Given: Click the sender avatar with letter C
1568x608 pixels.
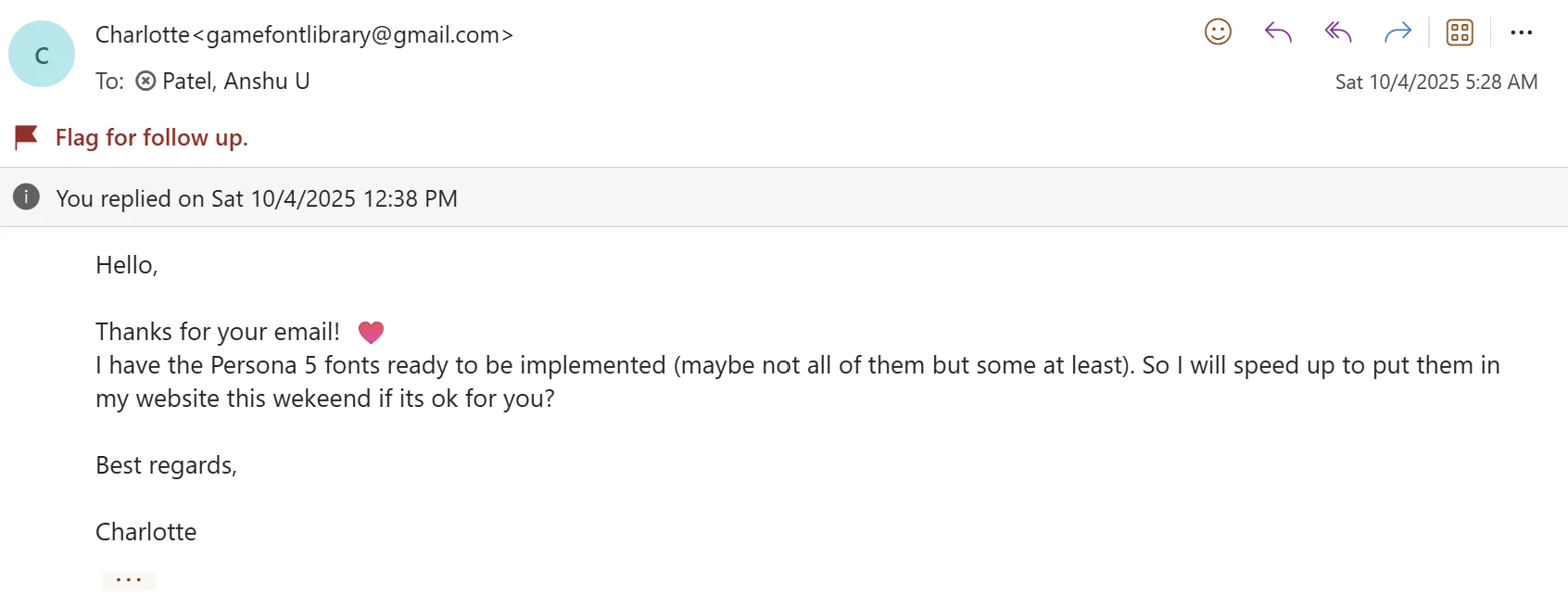Looking at the screenshot, I should click(x=42, y=54).
